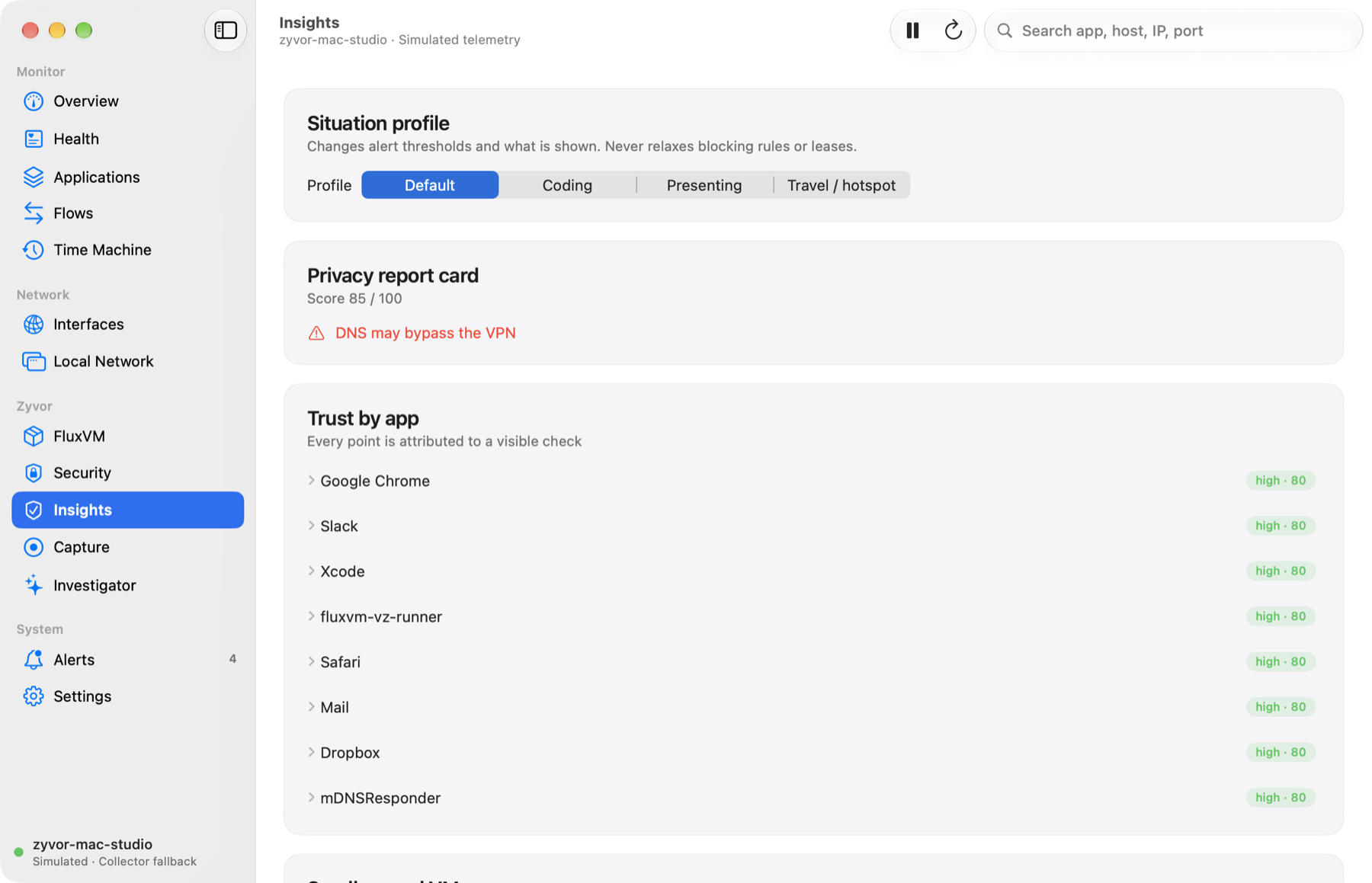Image resolution: width=1372 pixels, height=883 pixels.
Task: Click the mDNSResponder high · 80 badge
Action: click(1281, 798)
